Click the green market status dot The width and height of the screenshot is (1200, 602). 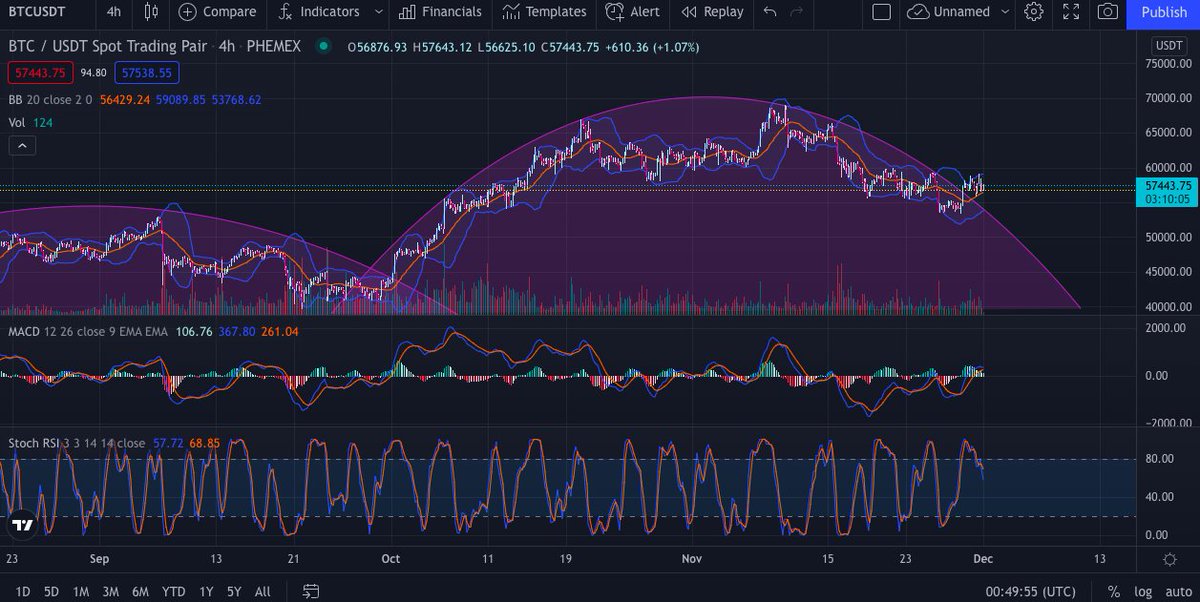pyautogui.click(x=322, y=46)
